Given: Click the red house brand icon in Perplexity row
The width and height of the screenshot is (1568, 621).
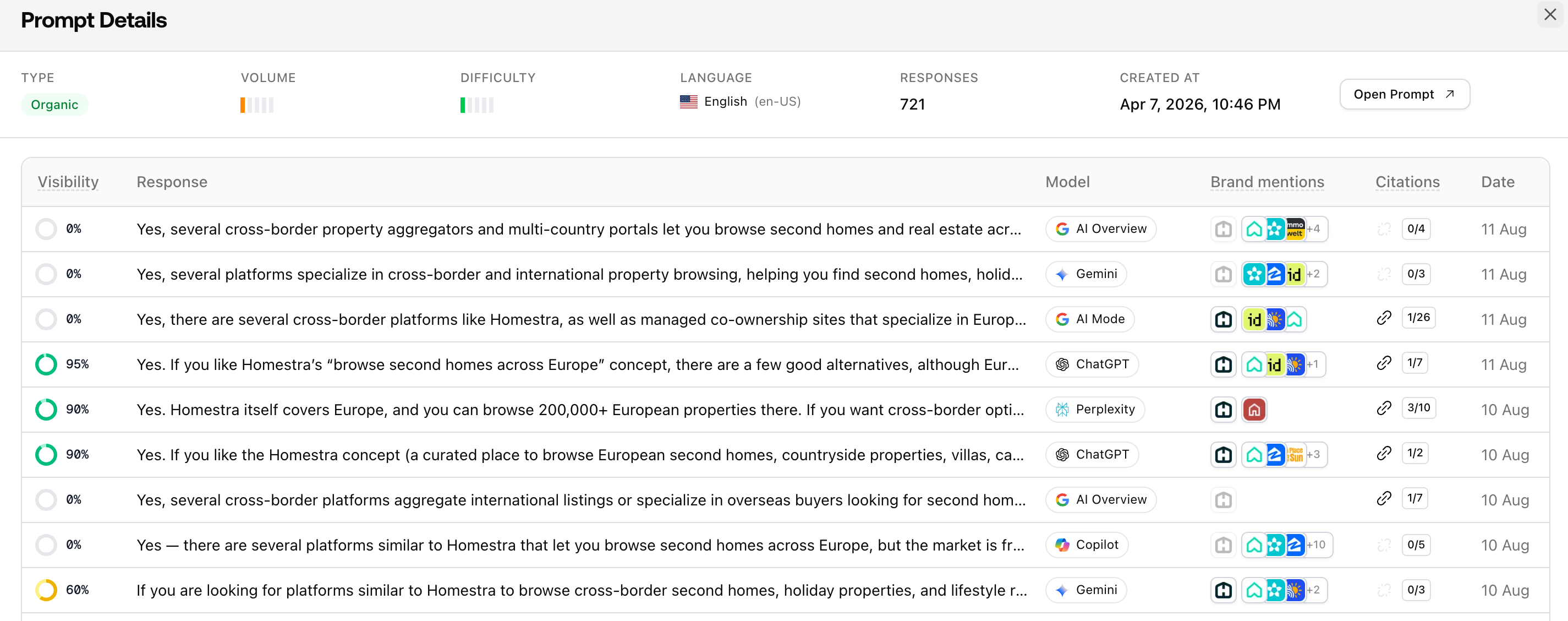Looking at the screenshot, I should (1254, 409).
